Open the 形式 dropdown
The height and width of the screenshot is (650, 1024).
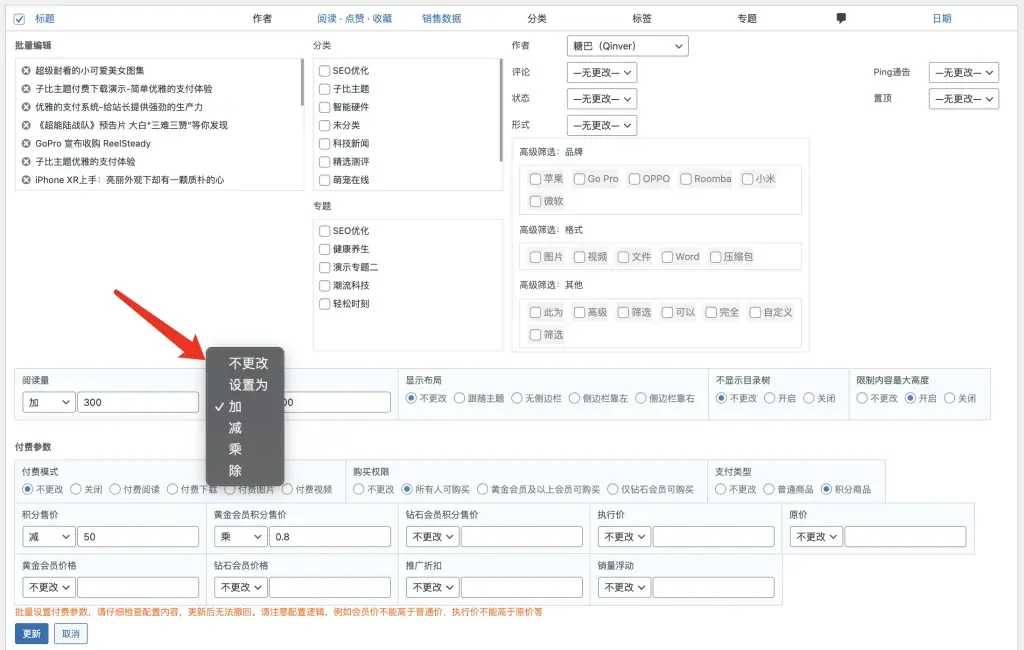pyautogui.click(x=602, y=125)
